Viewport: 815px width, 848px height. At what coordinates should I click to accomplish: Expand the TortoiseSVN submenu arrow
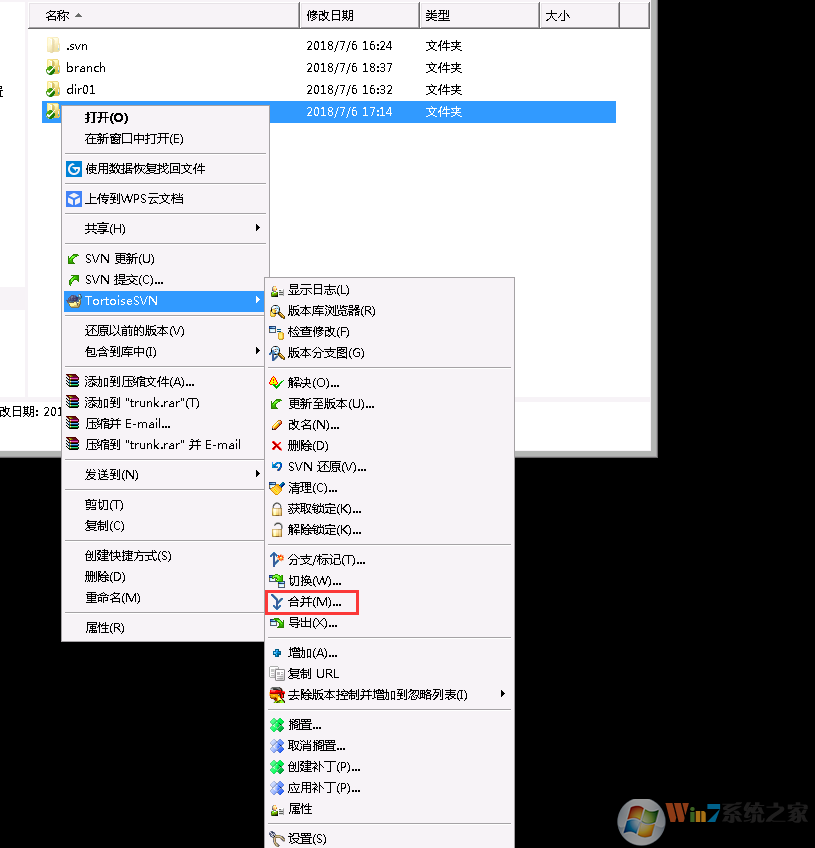coord(258,300)
